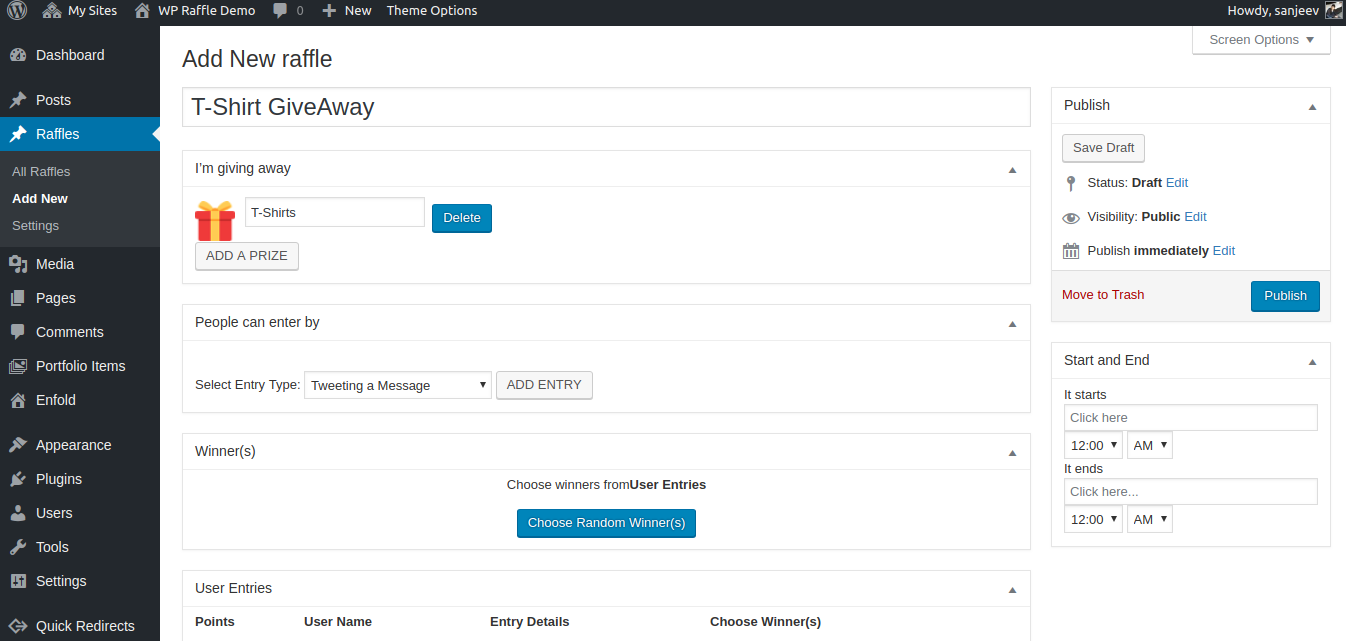The image size is (1346, 641).
Task: Open Screen Options dropdown
Action: (1261, 40)
